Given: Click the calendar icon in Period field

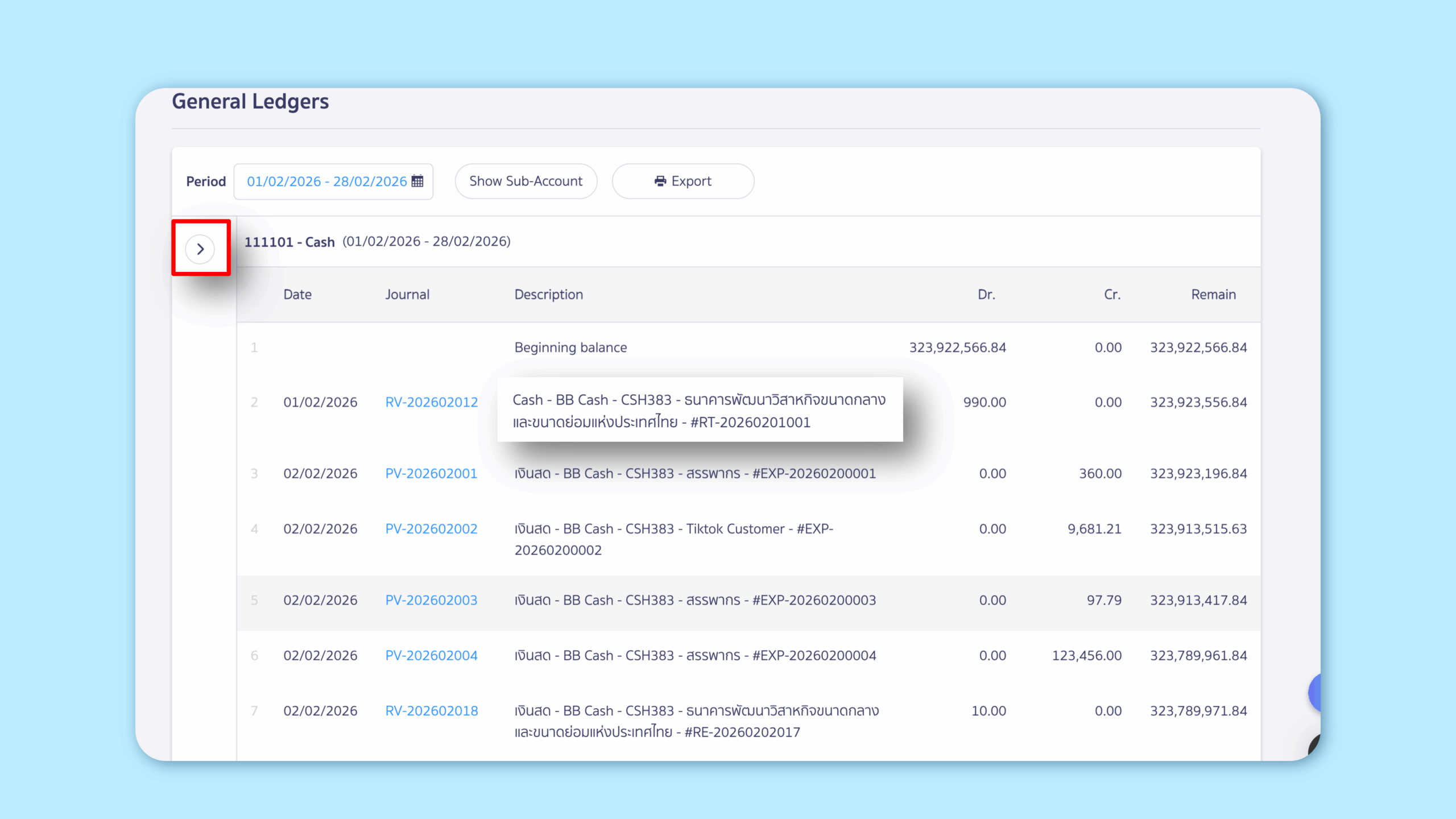Looking at the screenshot, I should pos(417,181).
